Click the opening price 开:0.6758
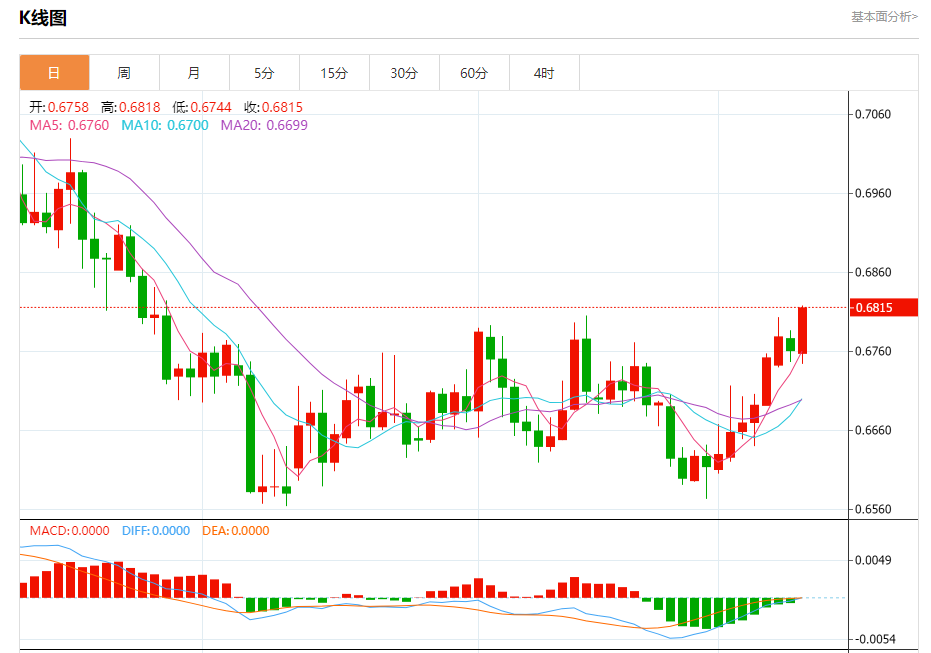The image size is (931, 653). point(59,107)
